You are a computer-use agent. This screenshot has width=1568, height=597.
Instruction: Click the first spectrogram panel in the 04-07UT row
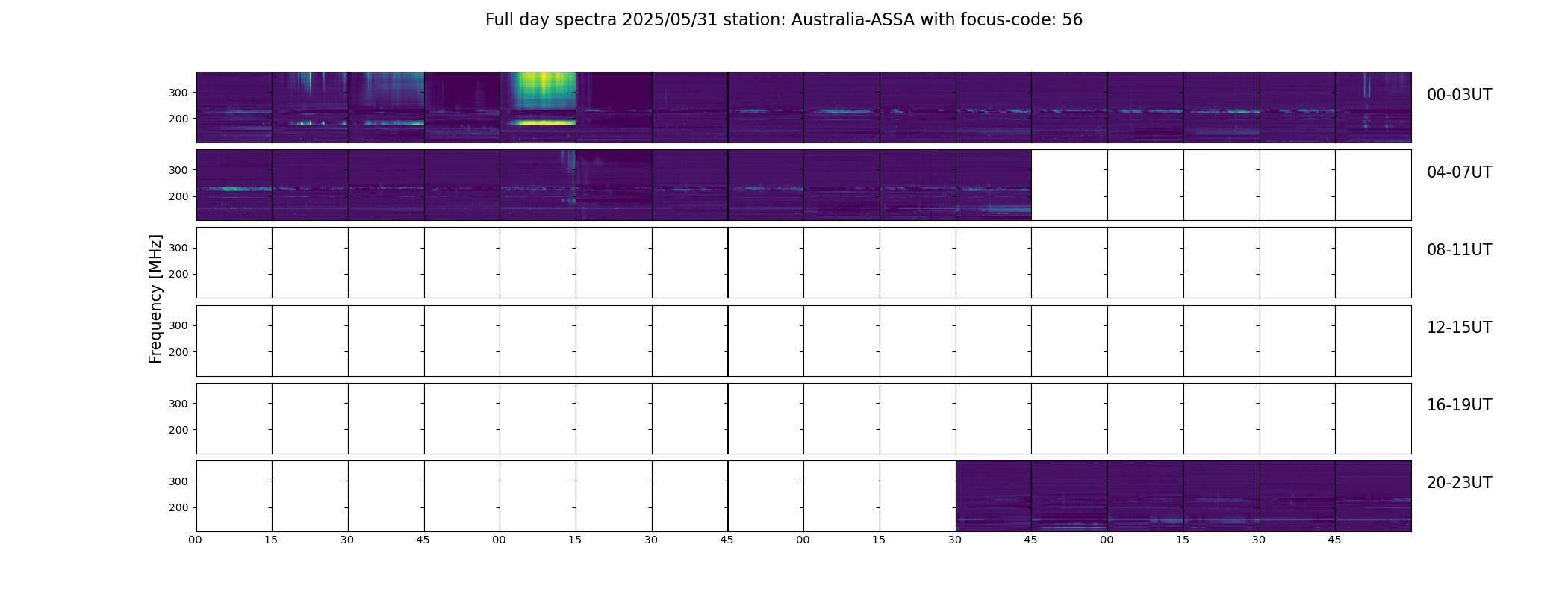pos(234,185)
